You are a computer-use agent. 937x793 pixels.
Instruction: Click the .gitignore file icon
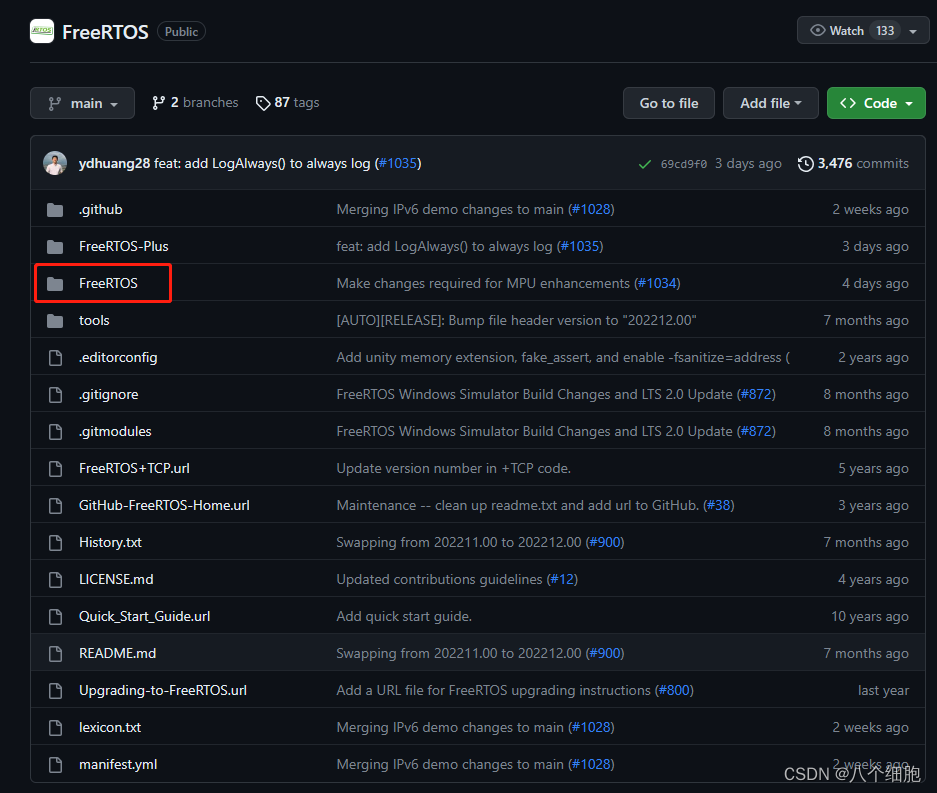click(x=55, y=395)
